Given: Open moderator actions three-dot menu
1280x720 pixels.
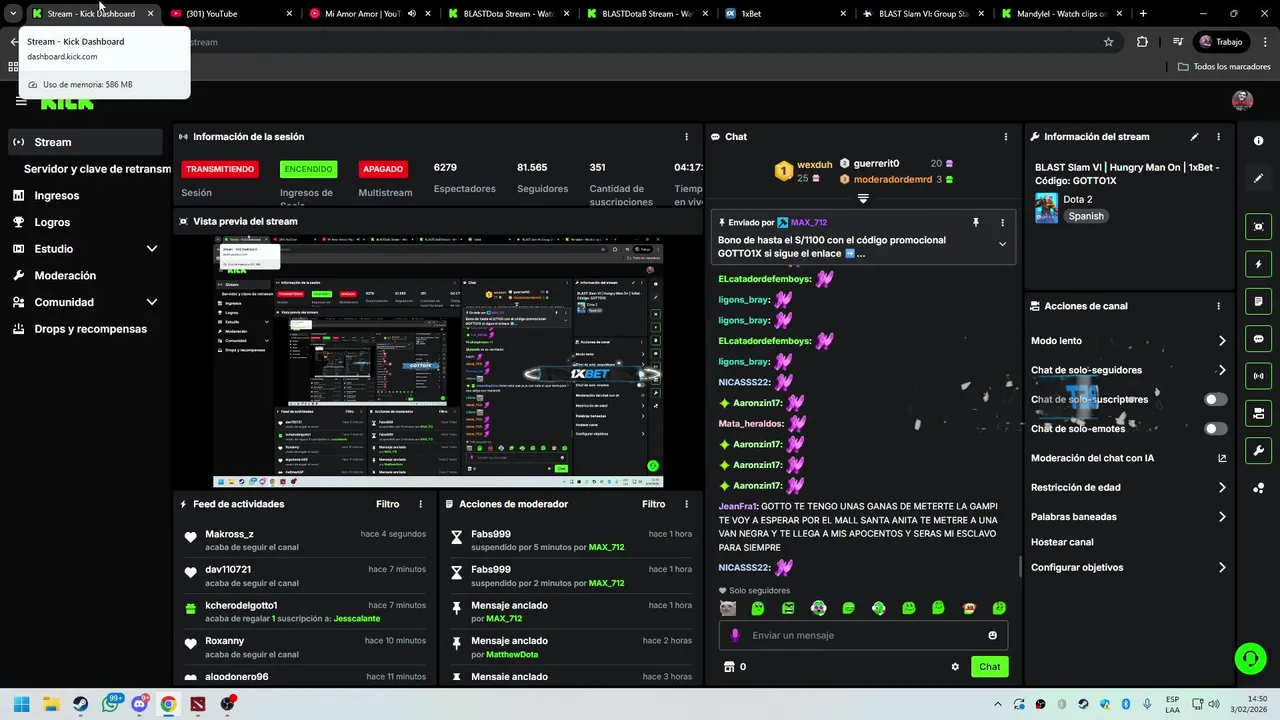Looking at the screenshot, I should (686, 505).
